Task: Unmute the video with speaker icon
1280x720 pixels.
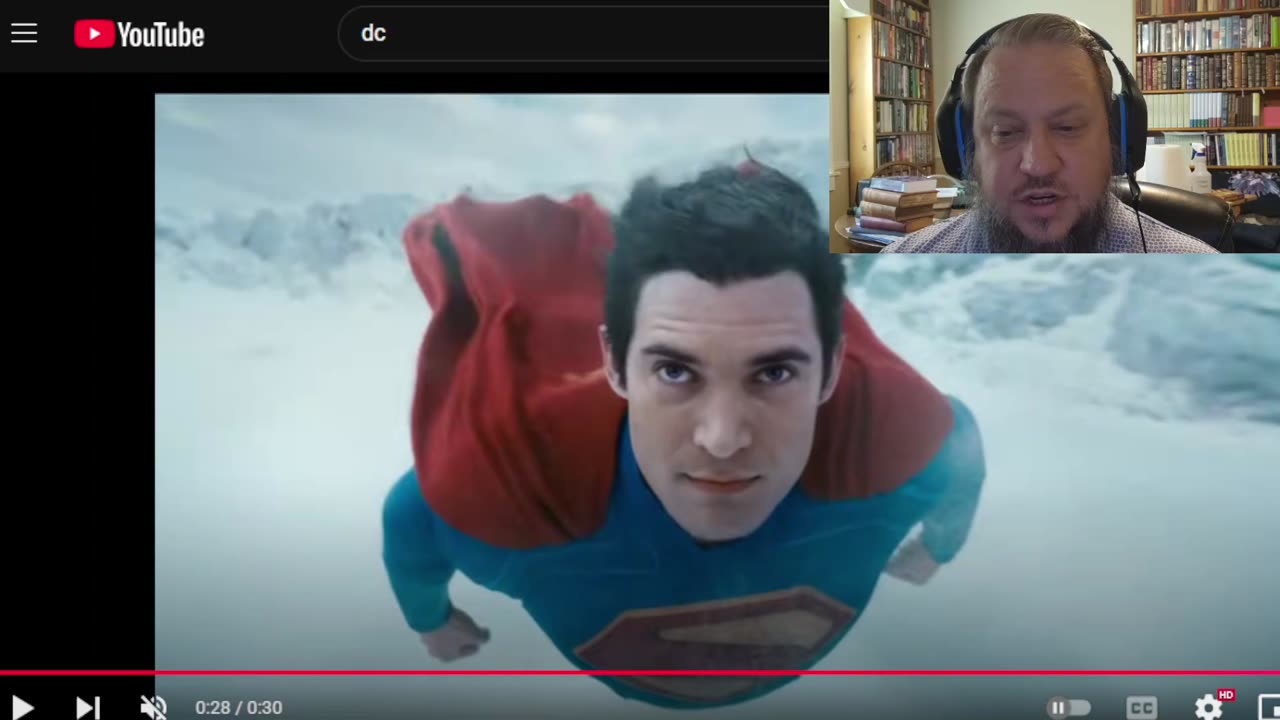Action: (153, 707)
